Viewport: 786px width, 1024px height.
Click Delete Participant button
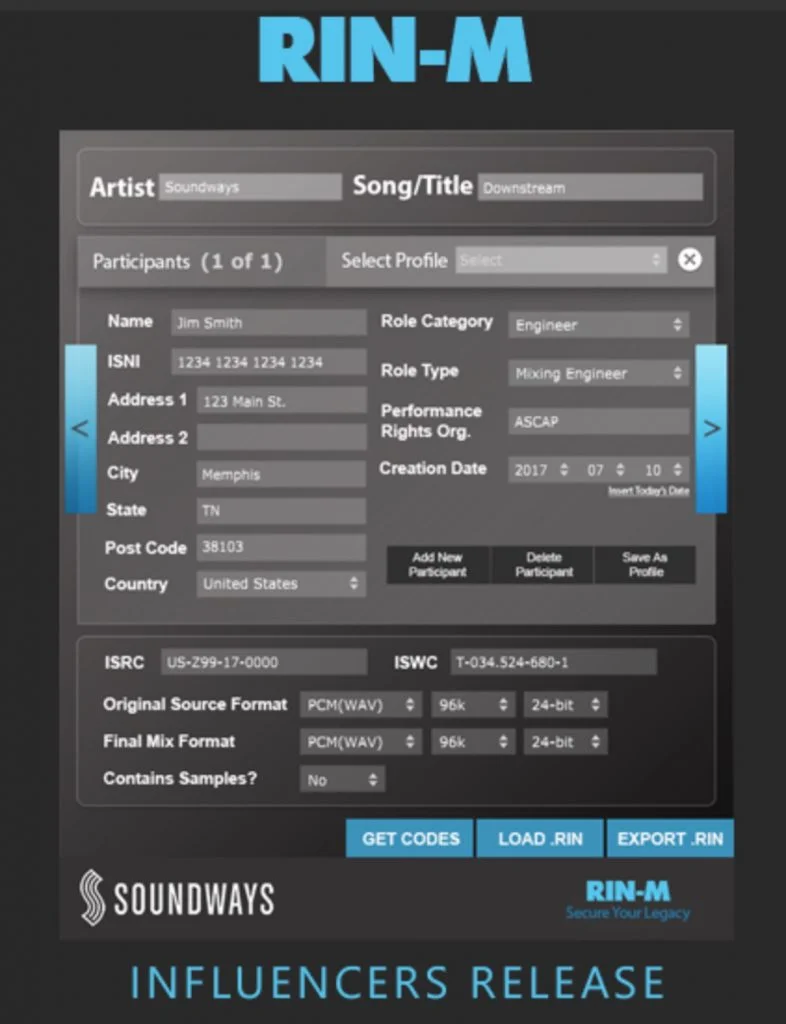click(x=544, y=565)
